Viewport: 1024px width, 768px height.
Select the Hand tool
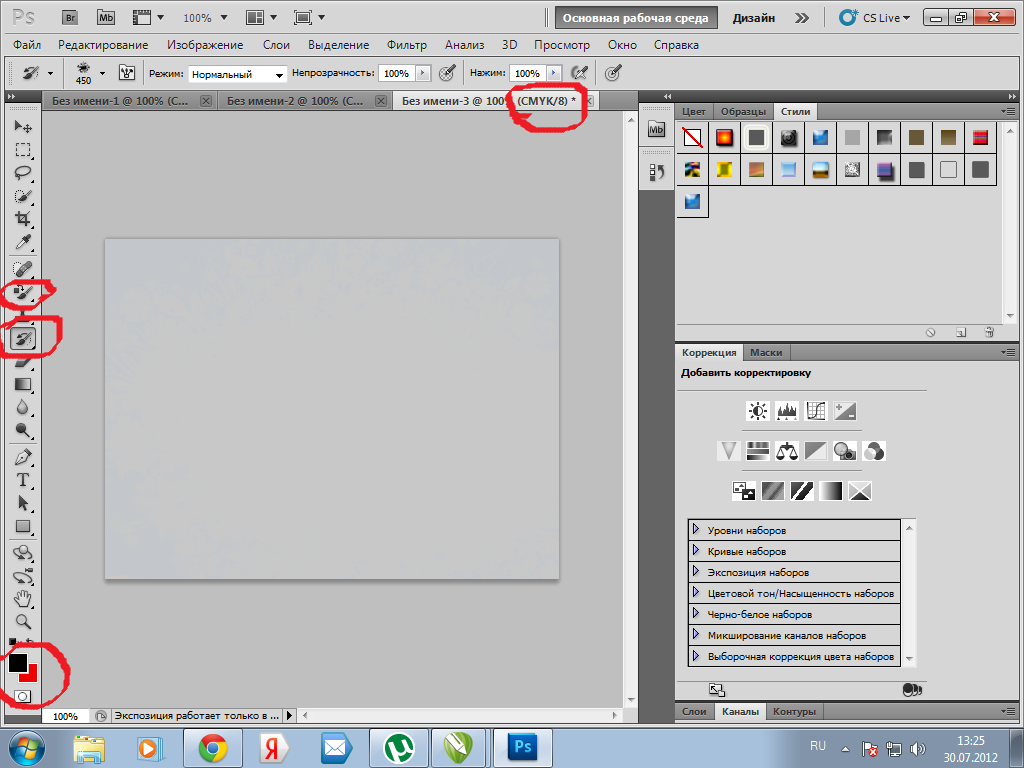[23, 599]
